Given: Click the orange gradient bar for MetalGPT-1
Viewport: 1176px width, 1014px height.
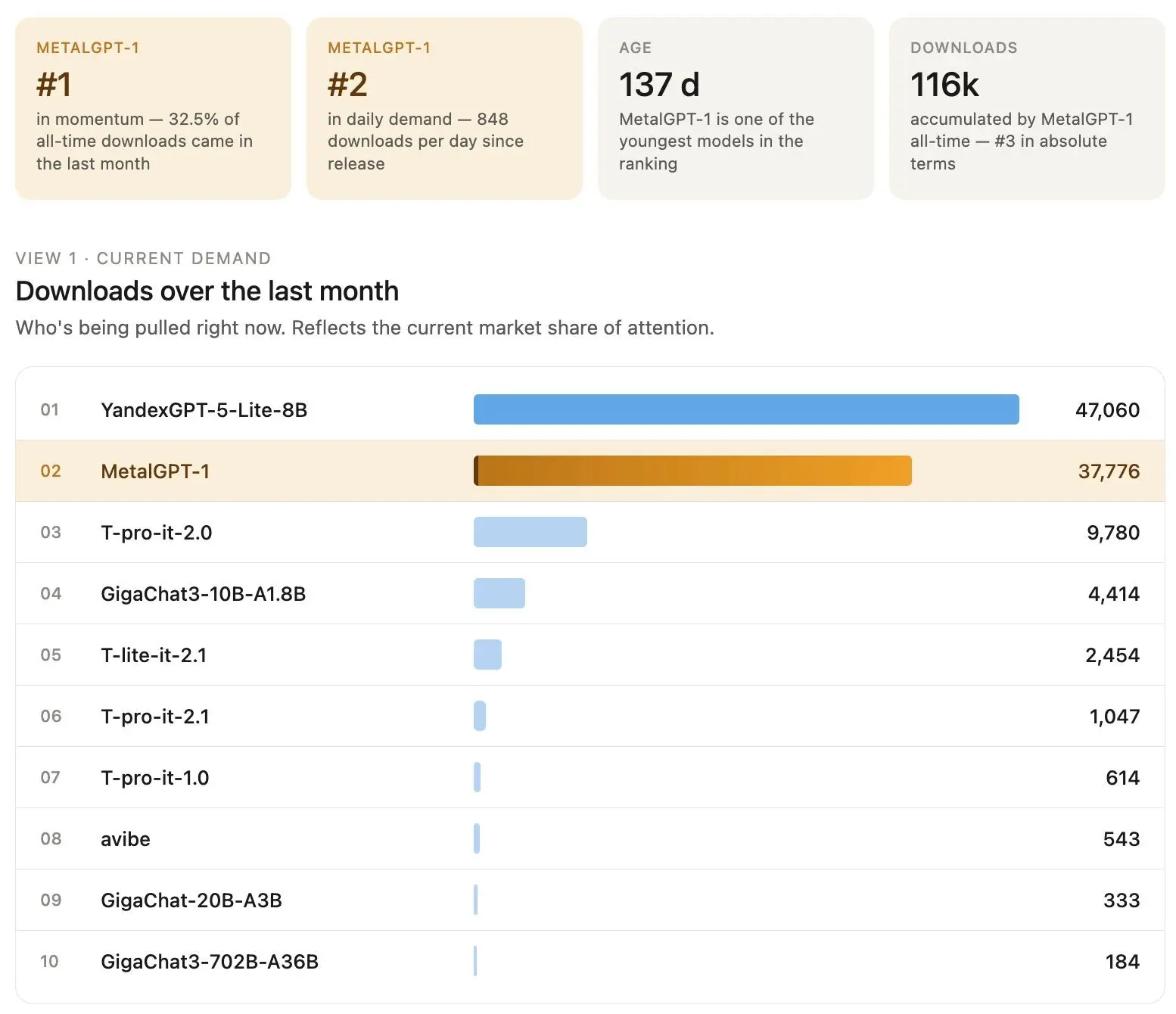Looking at the screenshot, I should pos(692,471).
